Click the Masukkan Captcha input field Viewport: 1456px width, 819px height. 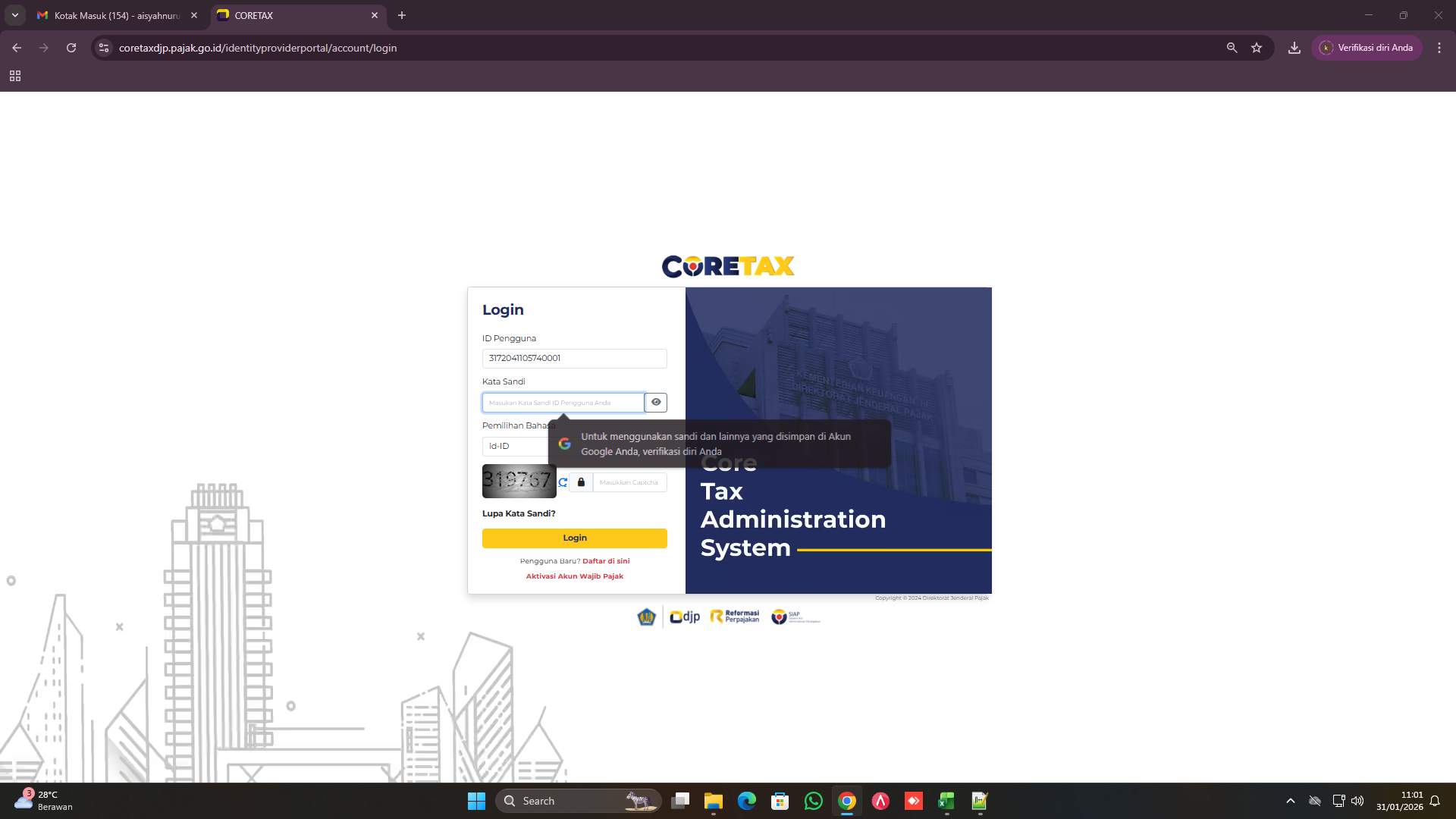pyautogui.click(x=629, y=482)
